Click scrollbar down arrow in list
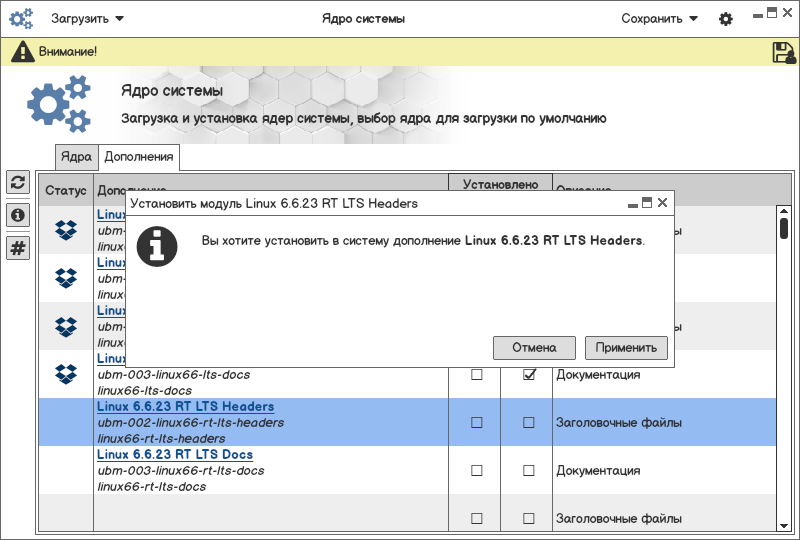This screenshot has height=540, width=800. point(784,526)
